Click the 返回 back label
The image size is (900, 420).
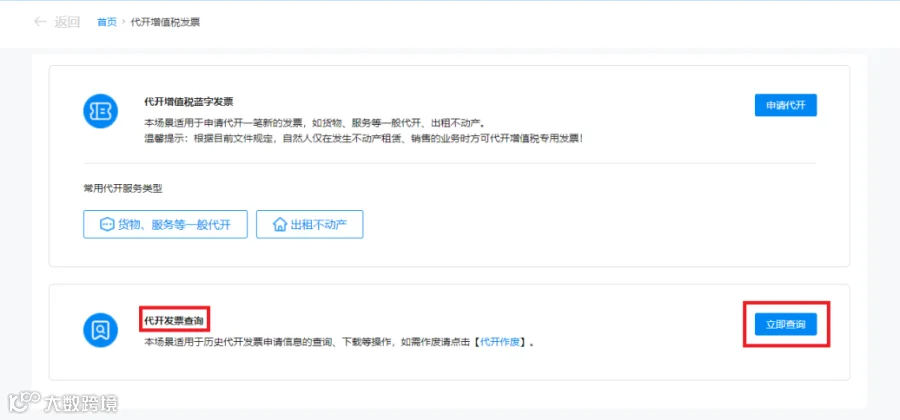(67, 22)
